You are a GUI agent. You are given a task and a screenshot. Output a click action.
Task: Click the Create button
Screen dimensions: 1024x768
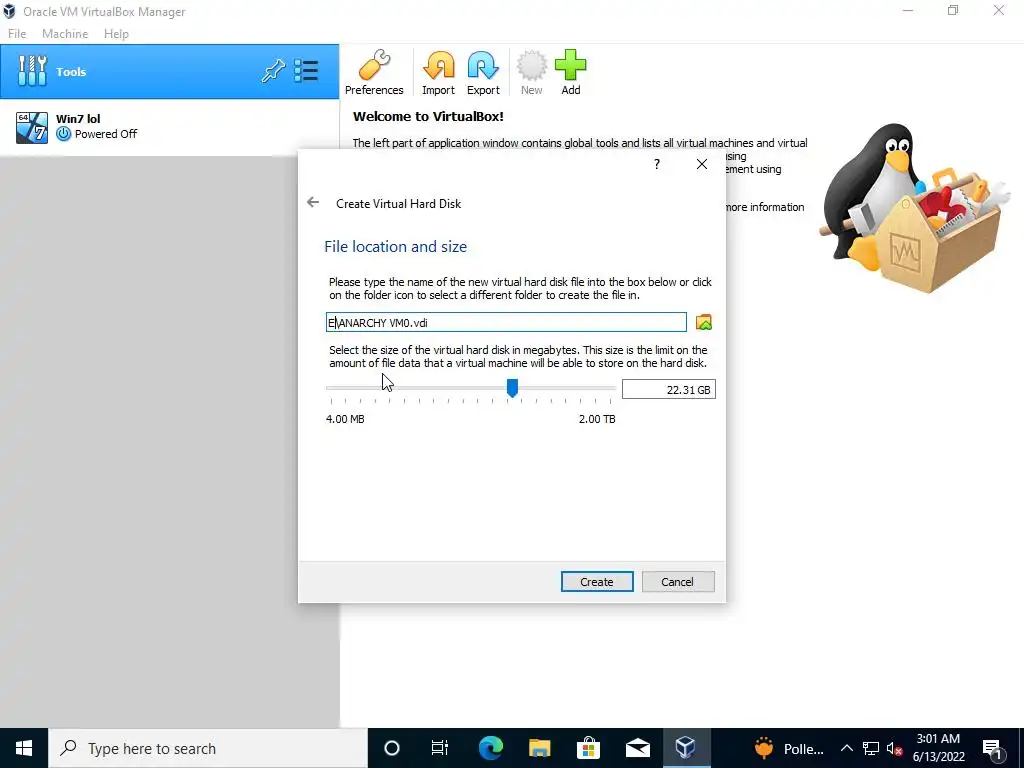597,582
